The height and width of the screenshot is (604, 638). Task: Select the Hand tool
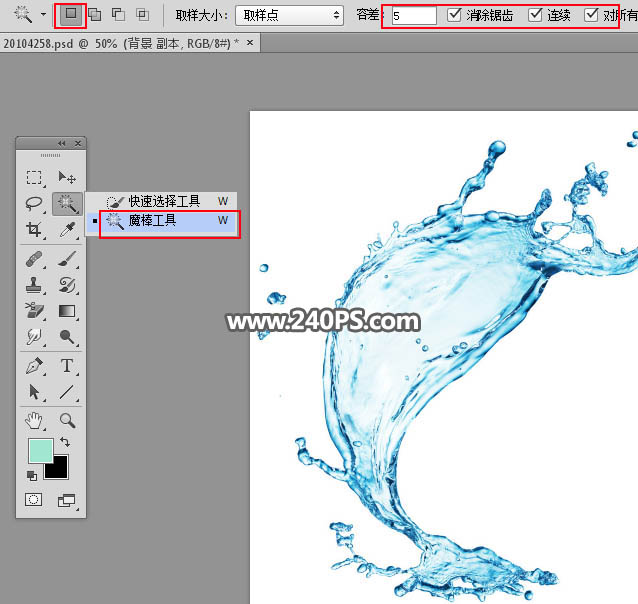(34, 420)
